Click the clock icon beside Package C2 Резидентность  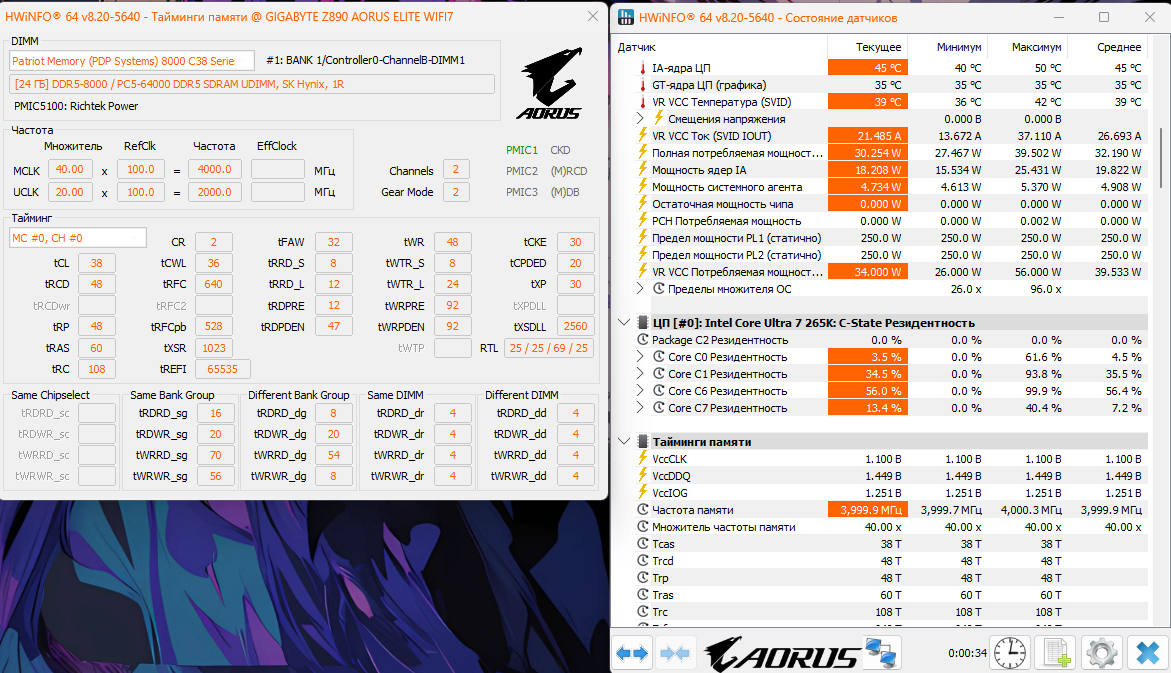click(642, 339)
